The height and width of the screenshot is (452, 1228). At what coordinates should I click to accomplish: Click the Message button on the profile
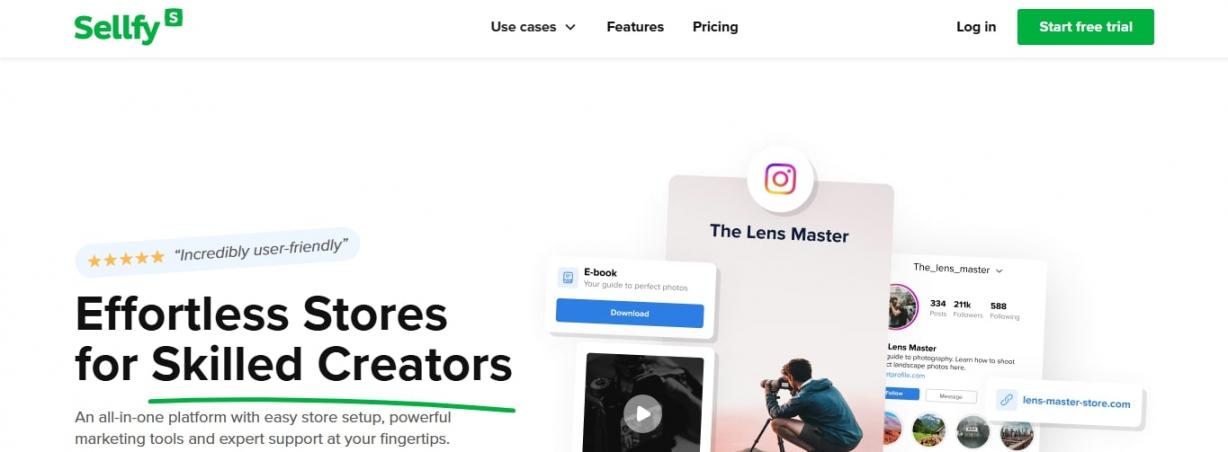click(951, 396)
